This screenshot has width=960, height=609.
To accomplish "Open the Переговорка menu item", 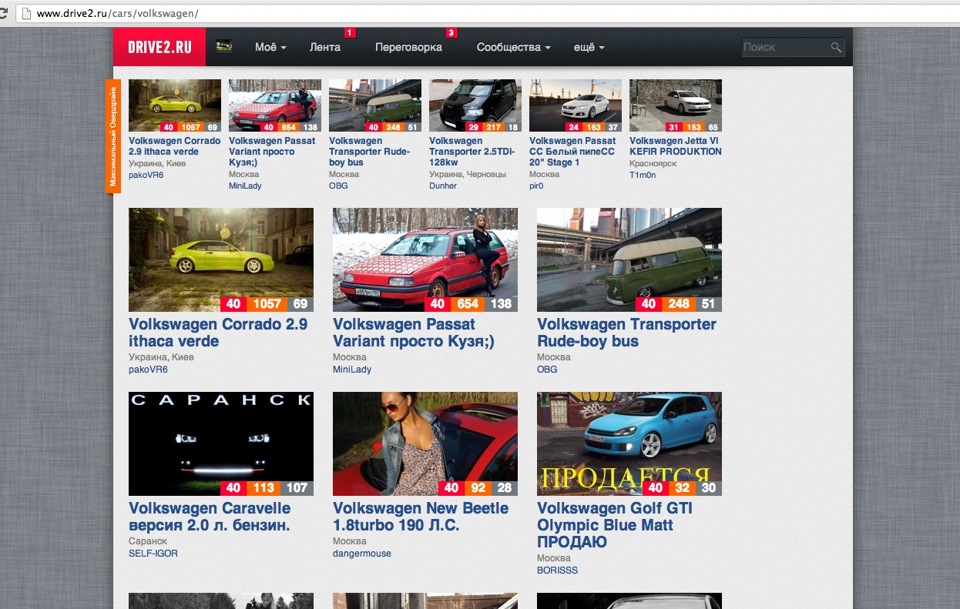I will 408,47.
